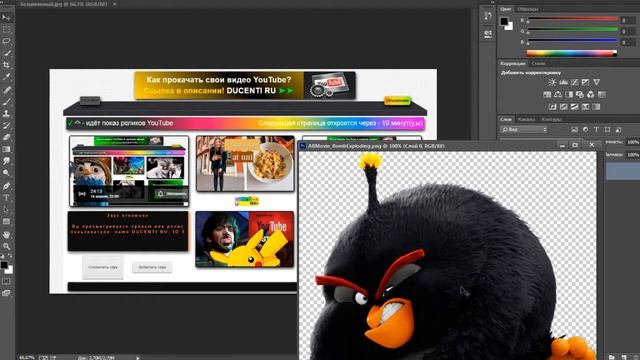Open the History panel icon
The width and height of the screenshot is (640, 360).
[488, 16]
